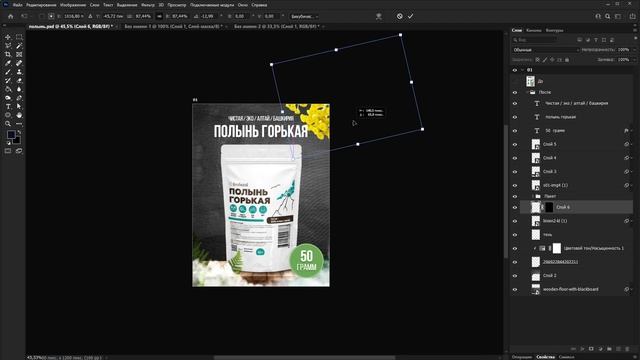Toggle the reference point checkbox
The height and width of the screenshot is (360, 640).
(42, 16)
